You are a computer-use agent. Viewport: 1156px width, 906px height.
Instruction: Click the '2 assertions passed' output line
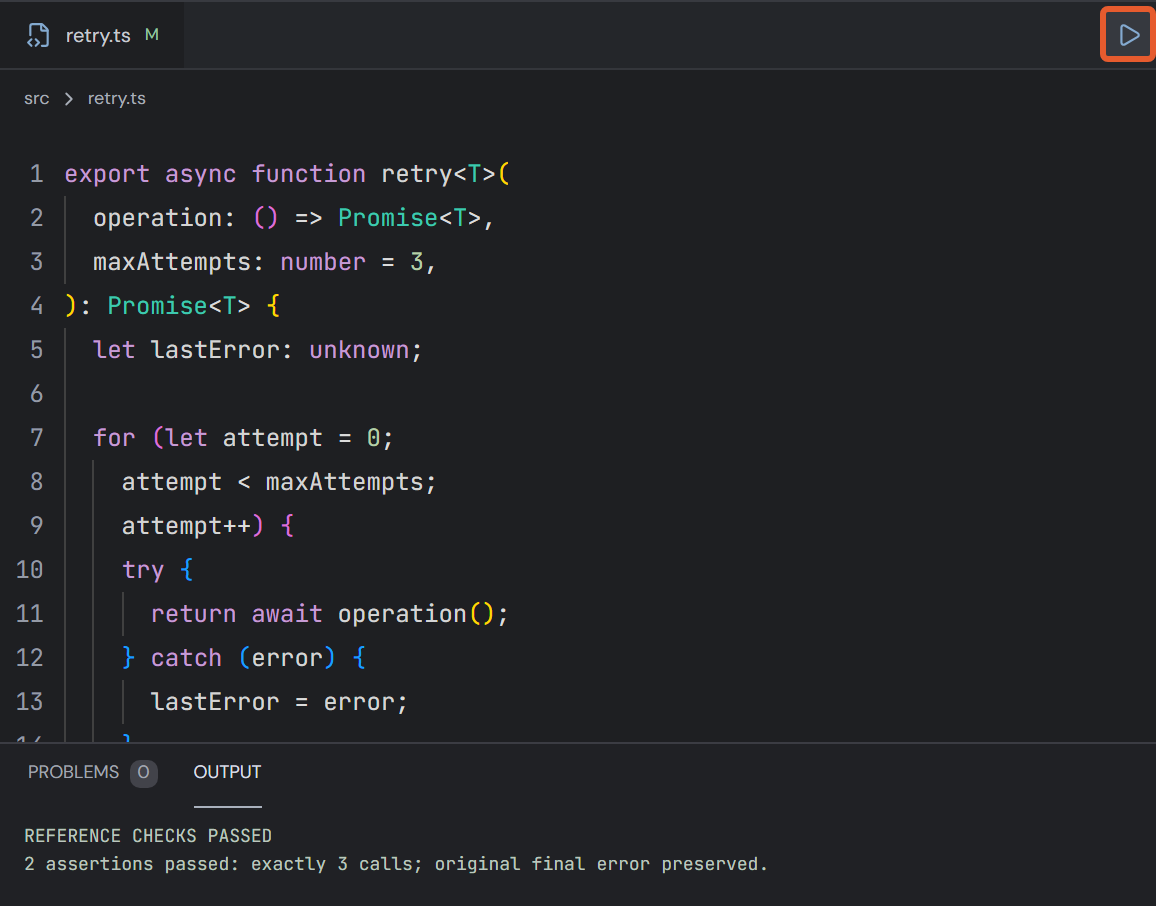tap(395, 864)
